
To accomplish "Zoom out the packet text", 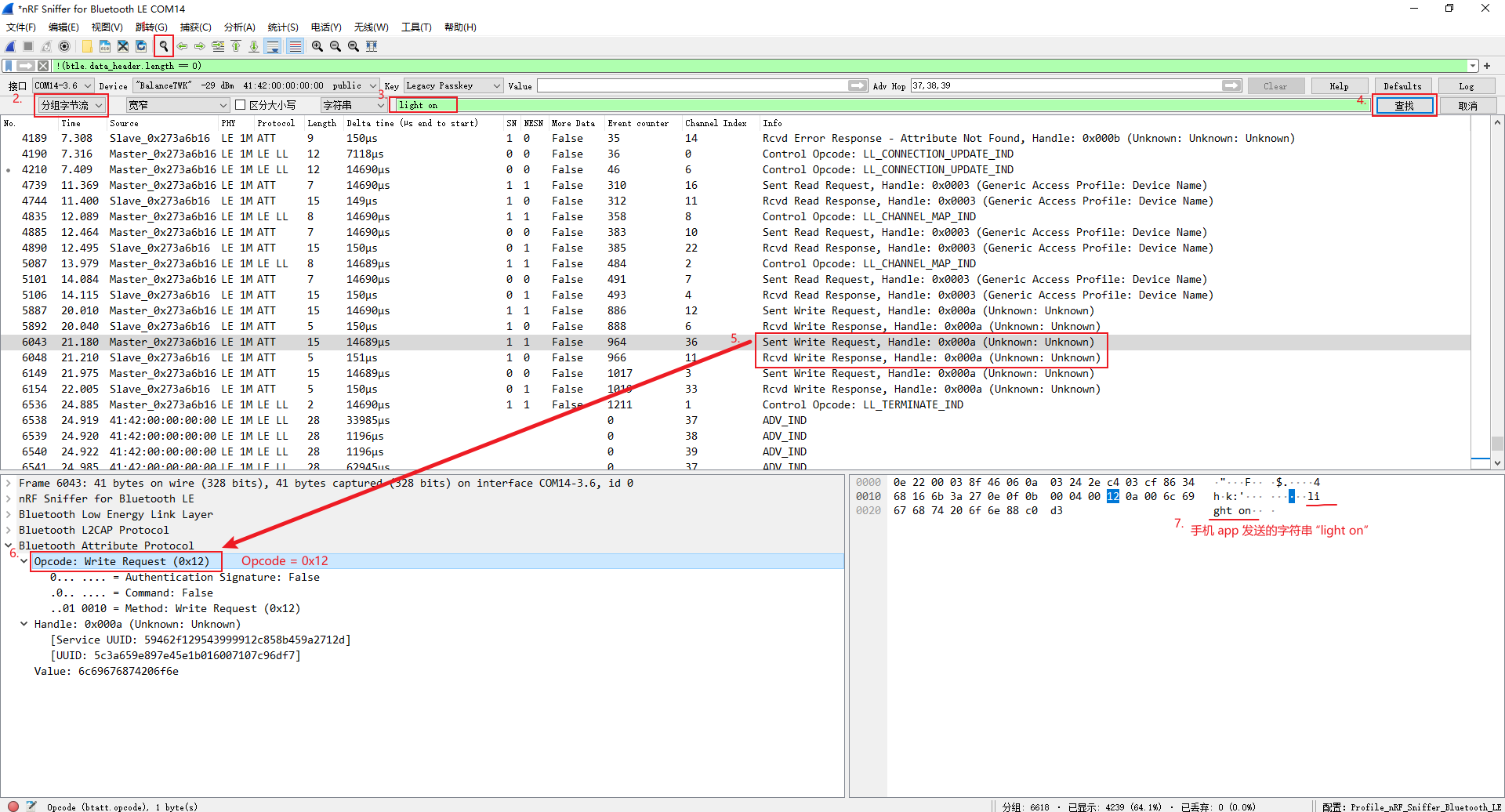I will 335,46.
